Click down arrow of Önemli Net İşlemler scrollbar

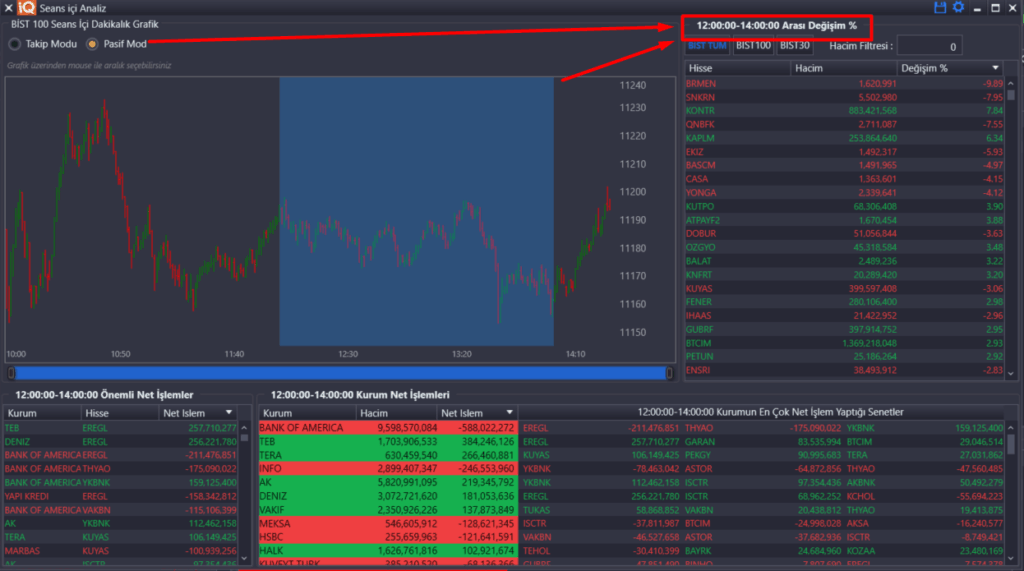click(x=244, y=559)
